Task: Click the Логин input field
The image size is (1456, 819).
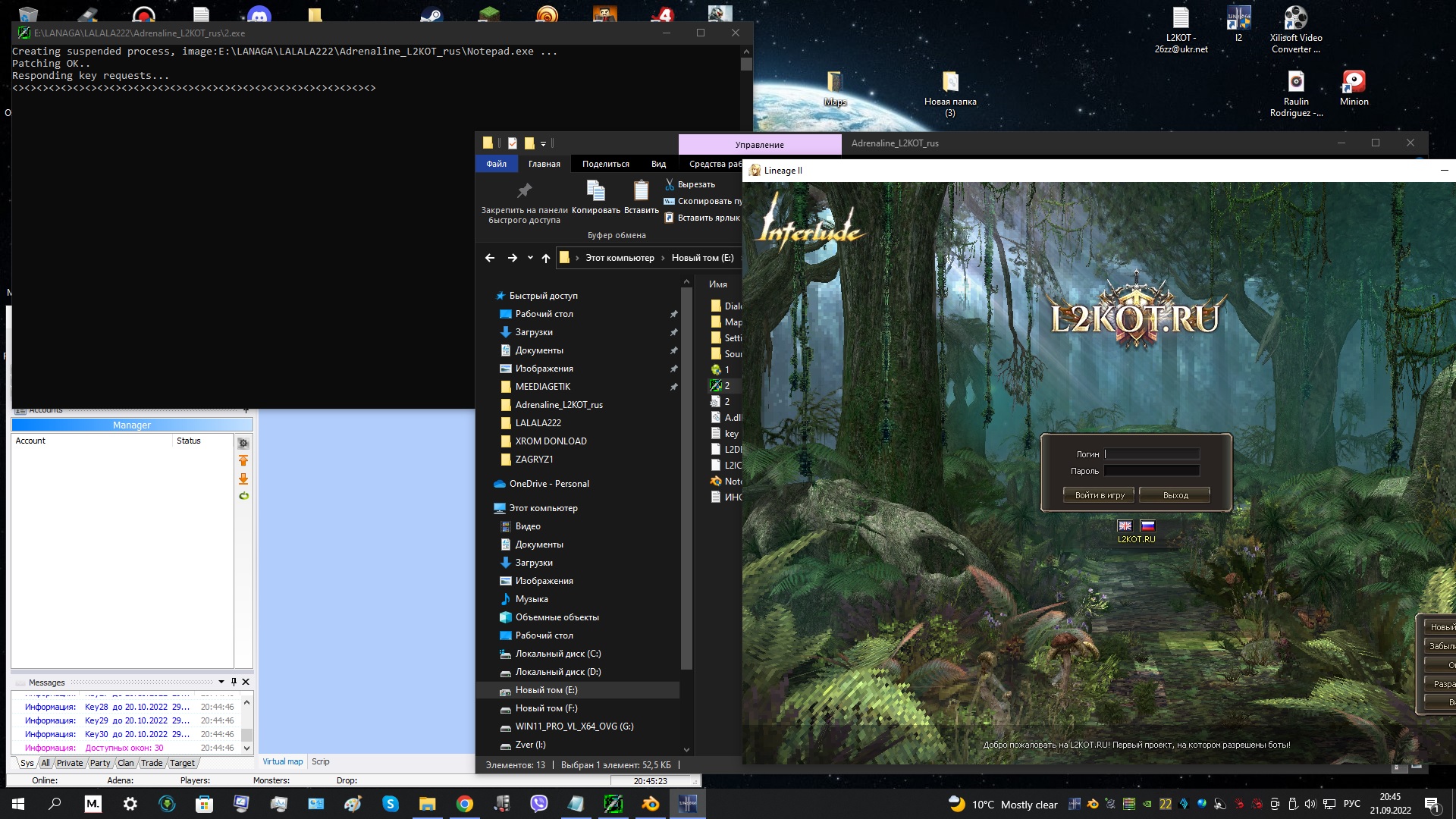Action: click(x=1153, y=454)
